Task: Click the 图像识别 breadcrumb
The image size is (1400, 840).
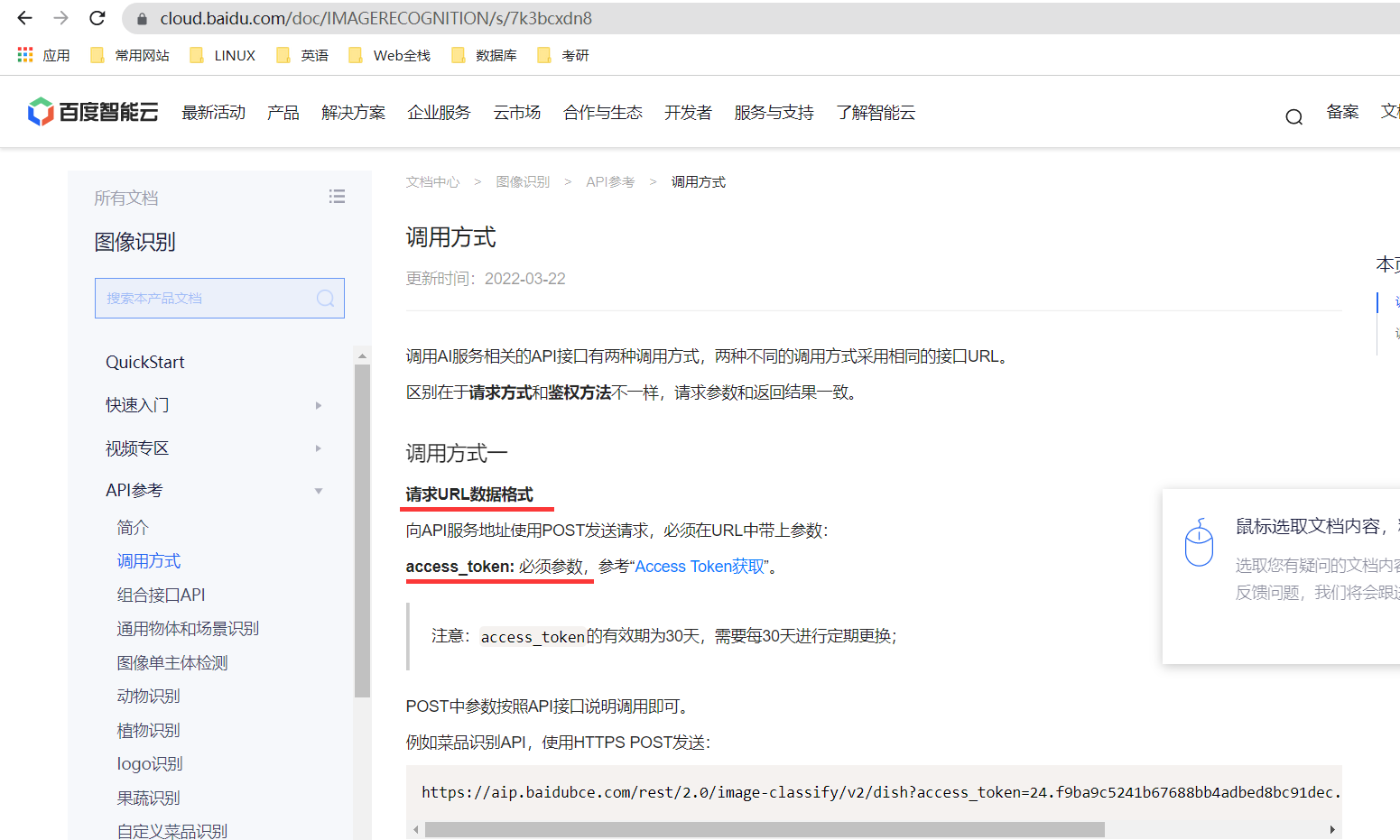Action: 524,182
